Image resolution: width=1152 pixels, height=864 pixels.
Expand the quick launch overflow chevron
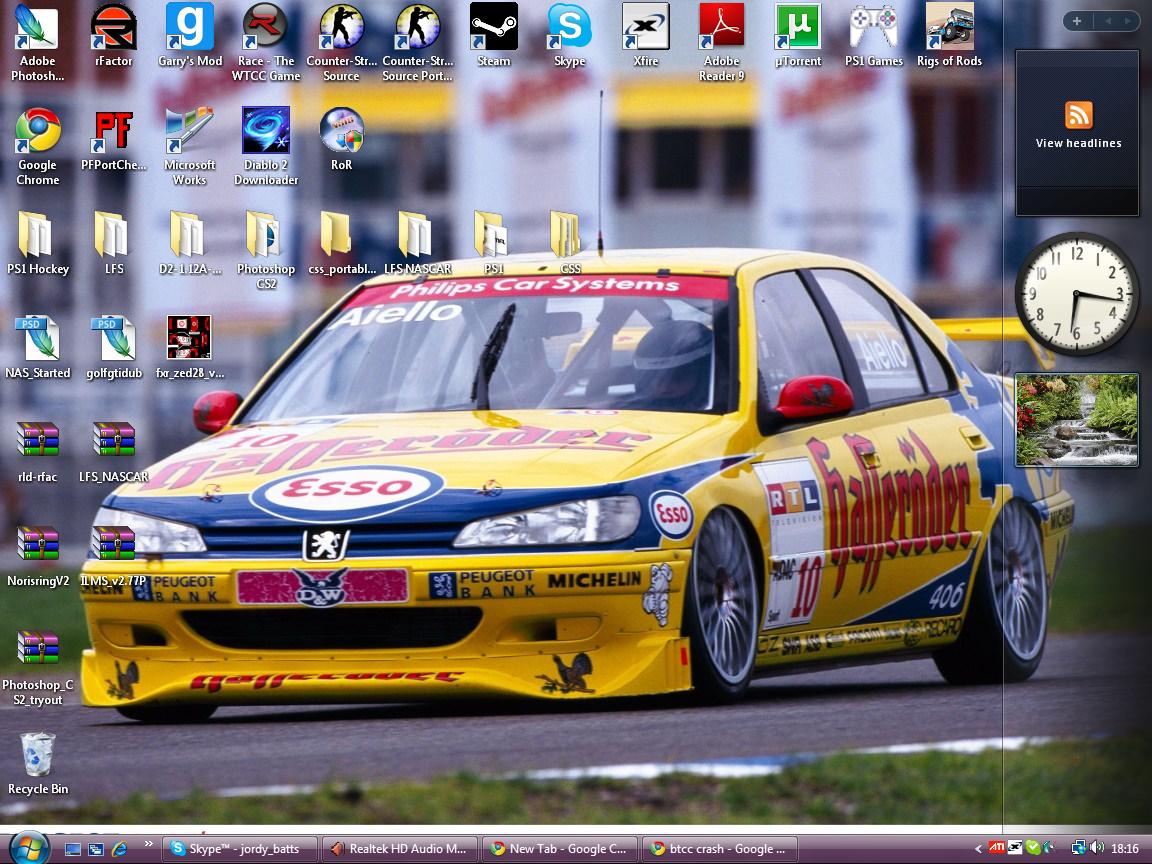(148, 843)
